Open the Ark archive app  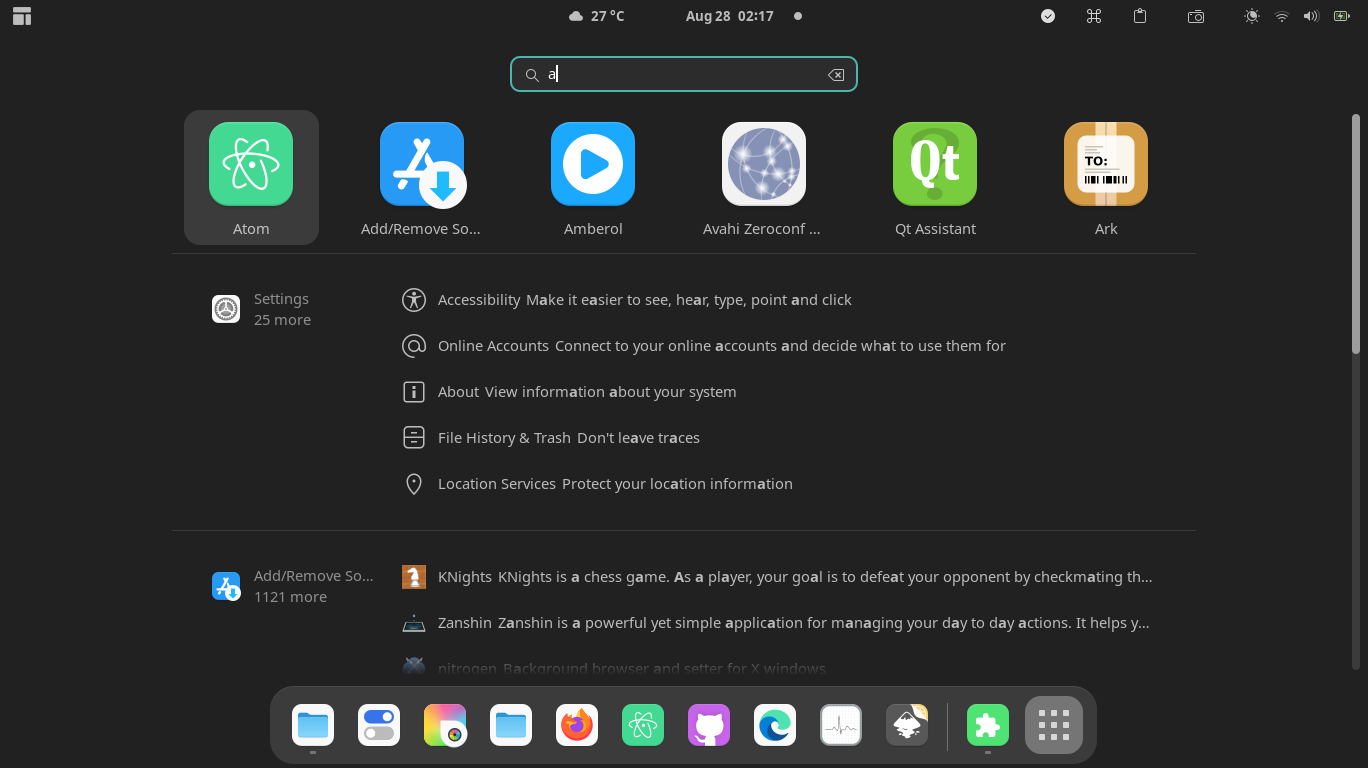1105,178
